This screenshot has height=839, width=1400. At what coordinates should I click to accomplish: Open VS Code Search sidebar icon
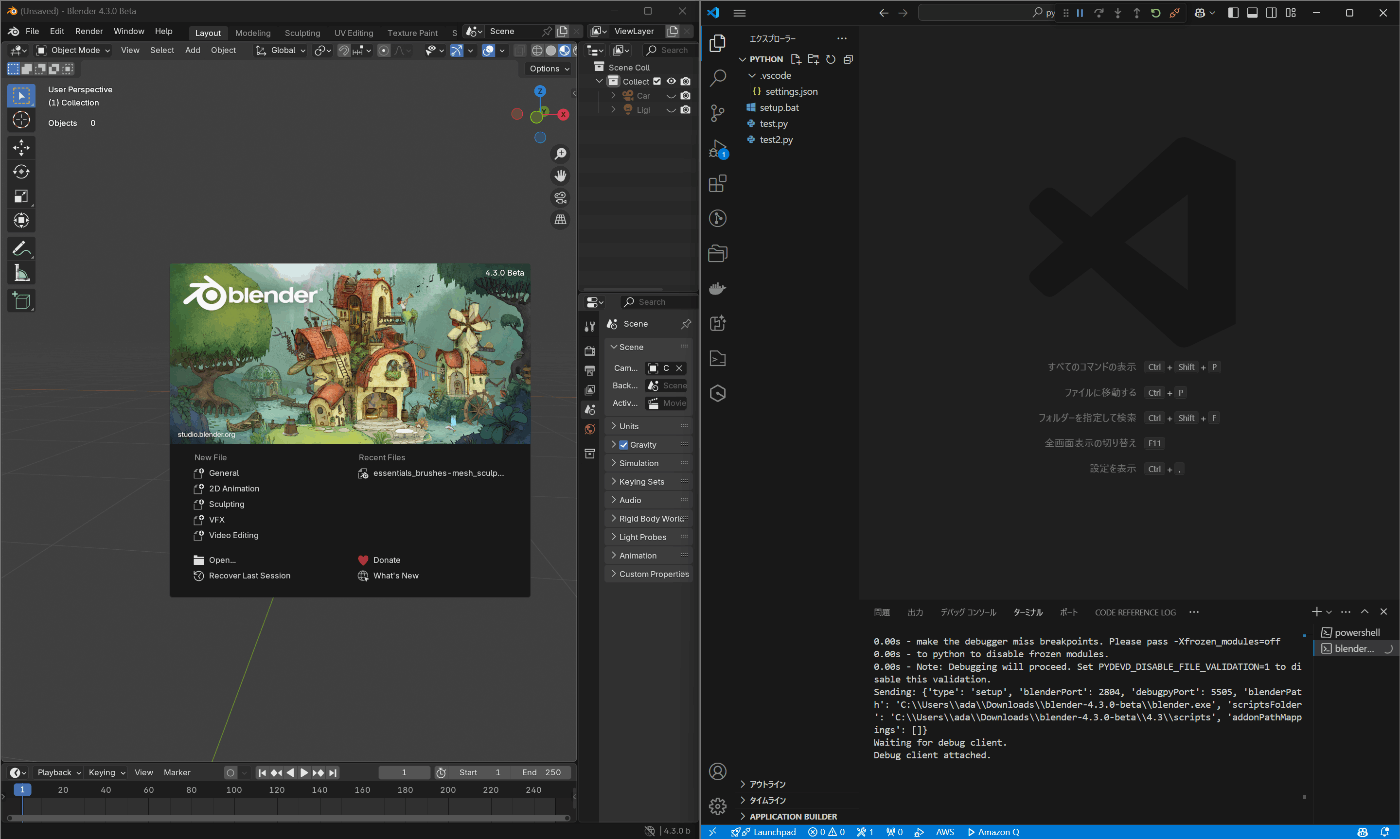click(717, 78)
